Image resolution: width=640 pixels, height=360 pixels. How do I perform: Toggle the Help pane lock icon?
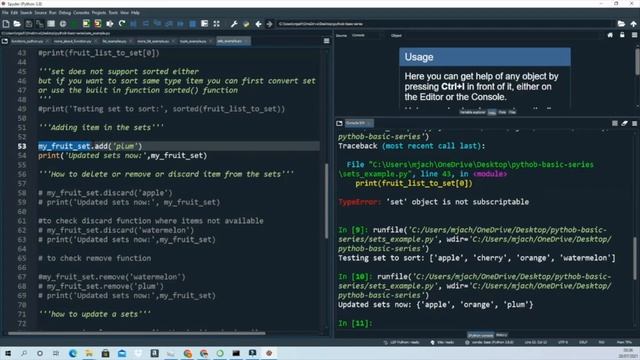pos(622,36)
